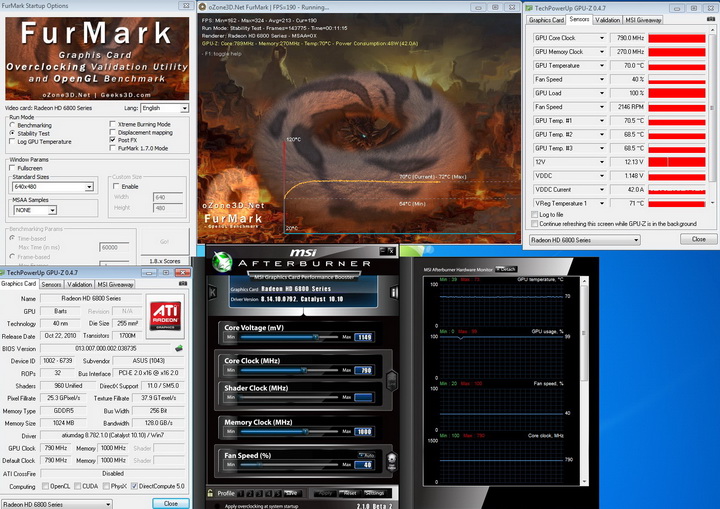This screenshot has width=720, height=509.
Task: Toggle the core/shader clock link icon in Afterburner
Action: 392,380
